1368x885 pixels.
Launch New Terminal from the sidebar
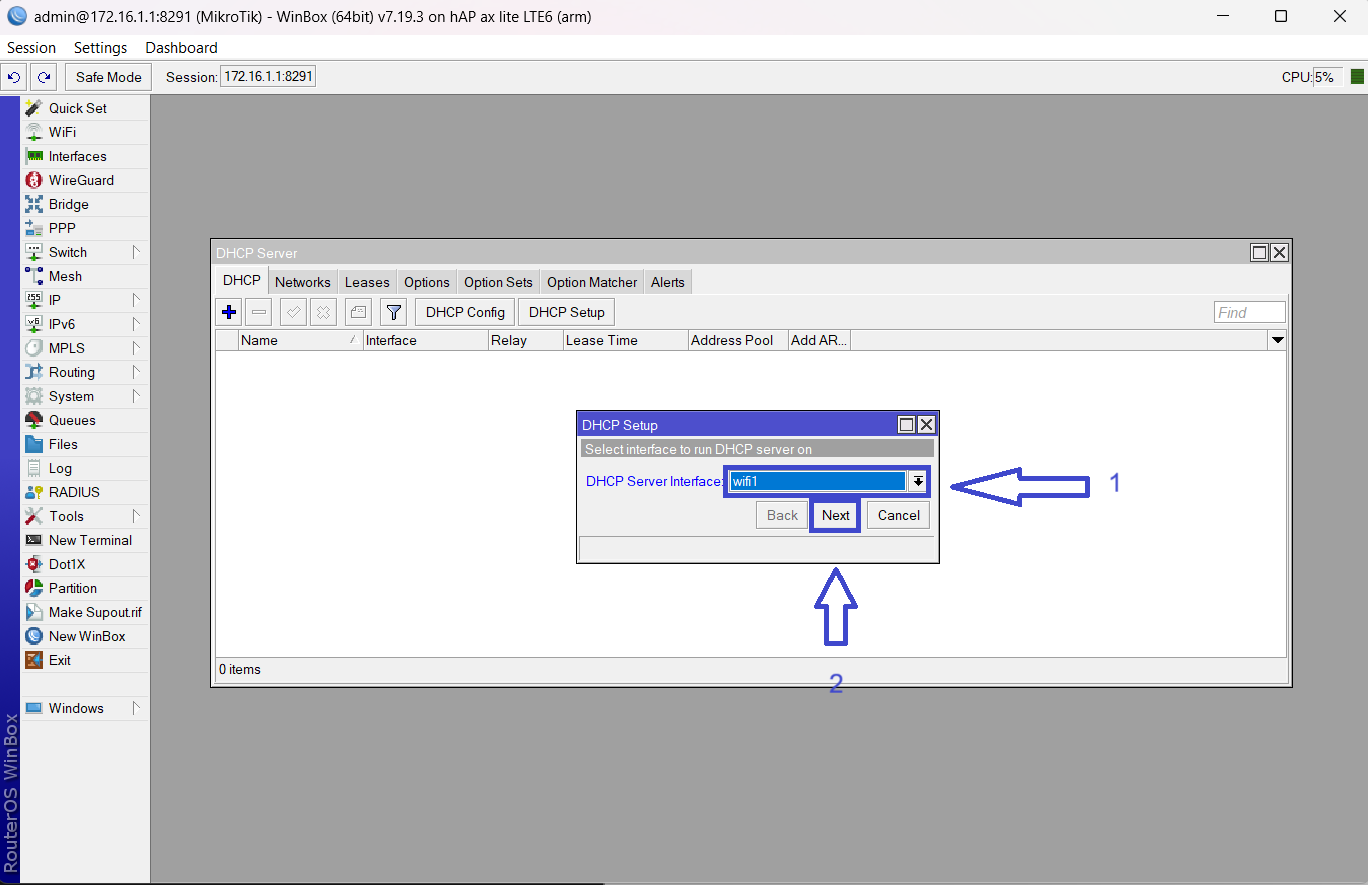click(85, 540)
